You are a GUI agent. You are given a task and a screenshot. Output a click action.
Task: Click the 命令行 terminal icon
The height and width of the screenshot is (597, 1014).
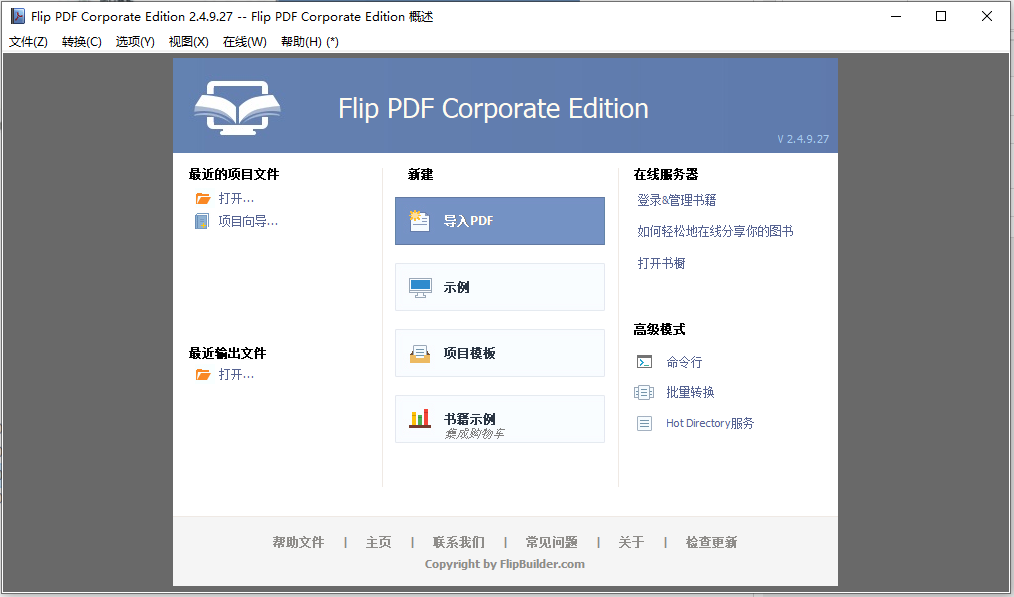tap(644, 362)
